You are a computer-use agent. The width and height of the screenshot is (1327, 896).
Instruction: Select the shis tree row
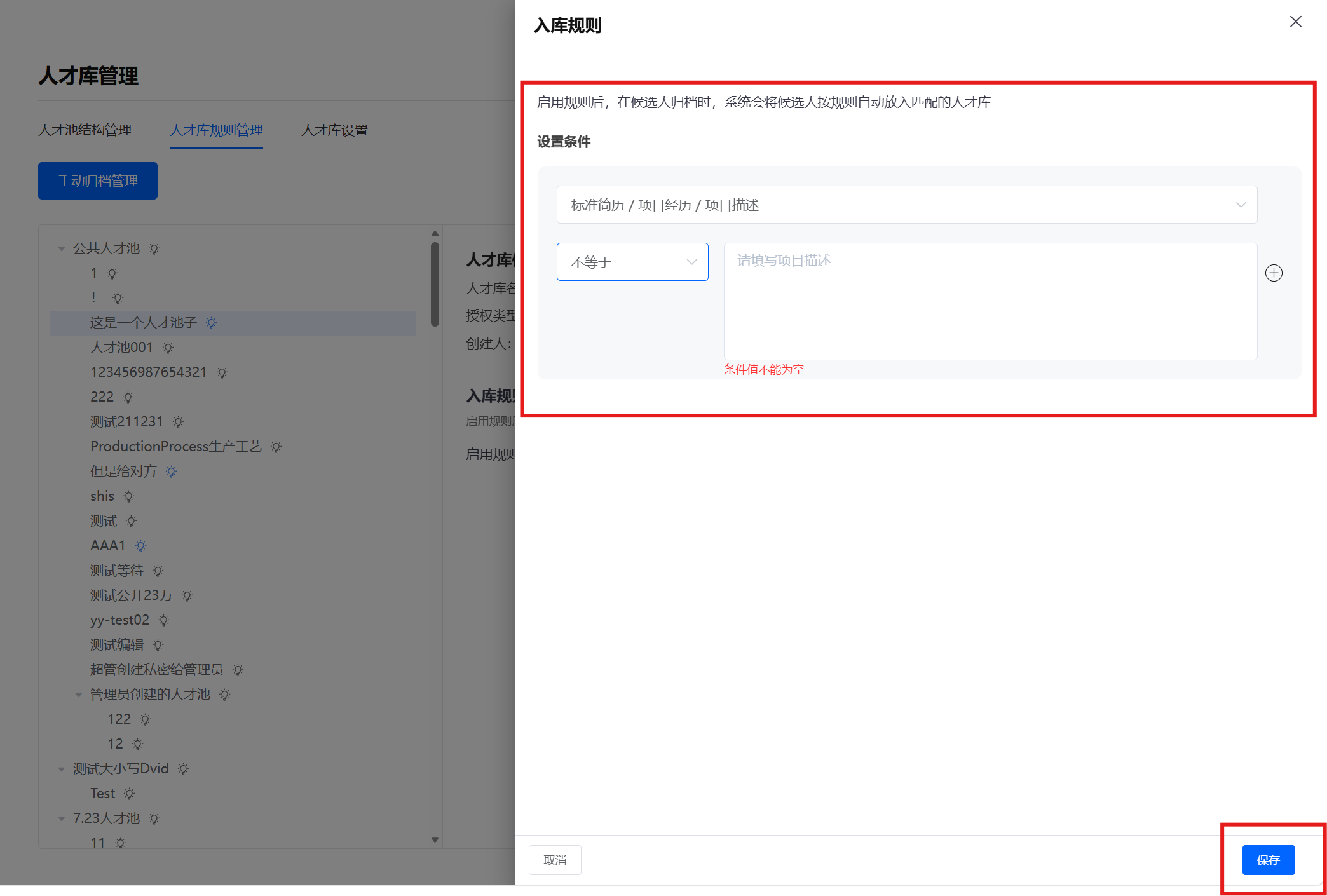click(233, 496)
